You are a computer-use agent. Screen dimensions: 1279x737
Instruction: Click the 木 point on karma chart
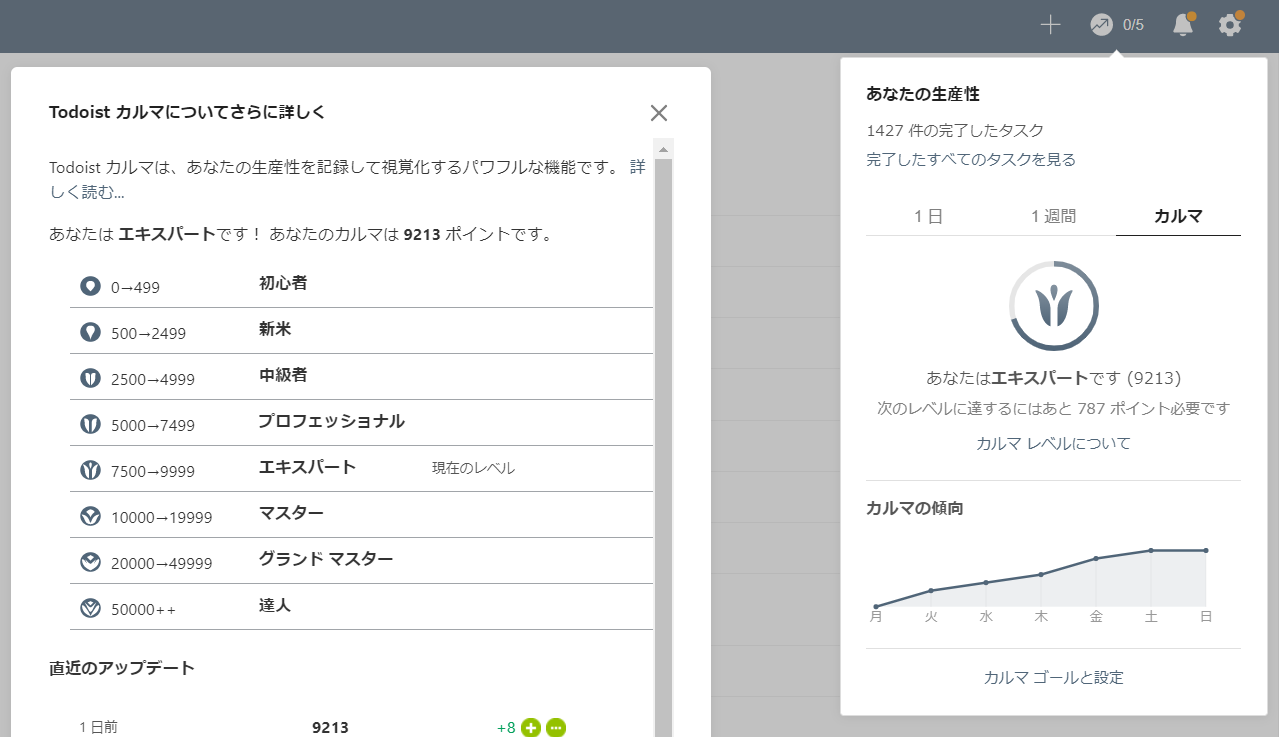[x=1041, y=574]
